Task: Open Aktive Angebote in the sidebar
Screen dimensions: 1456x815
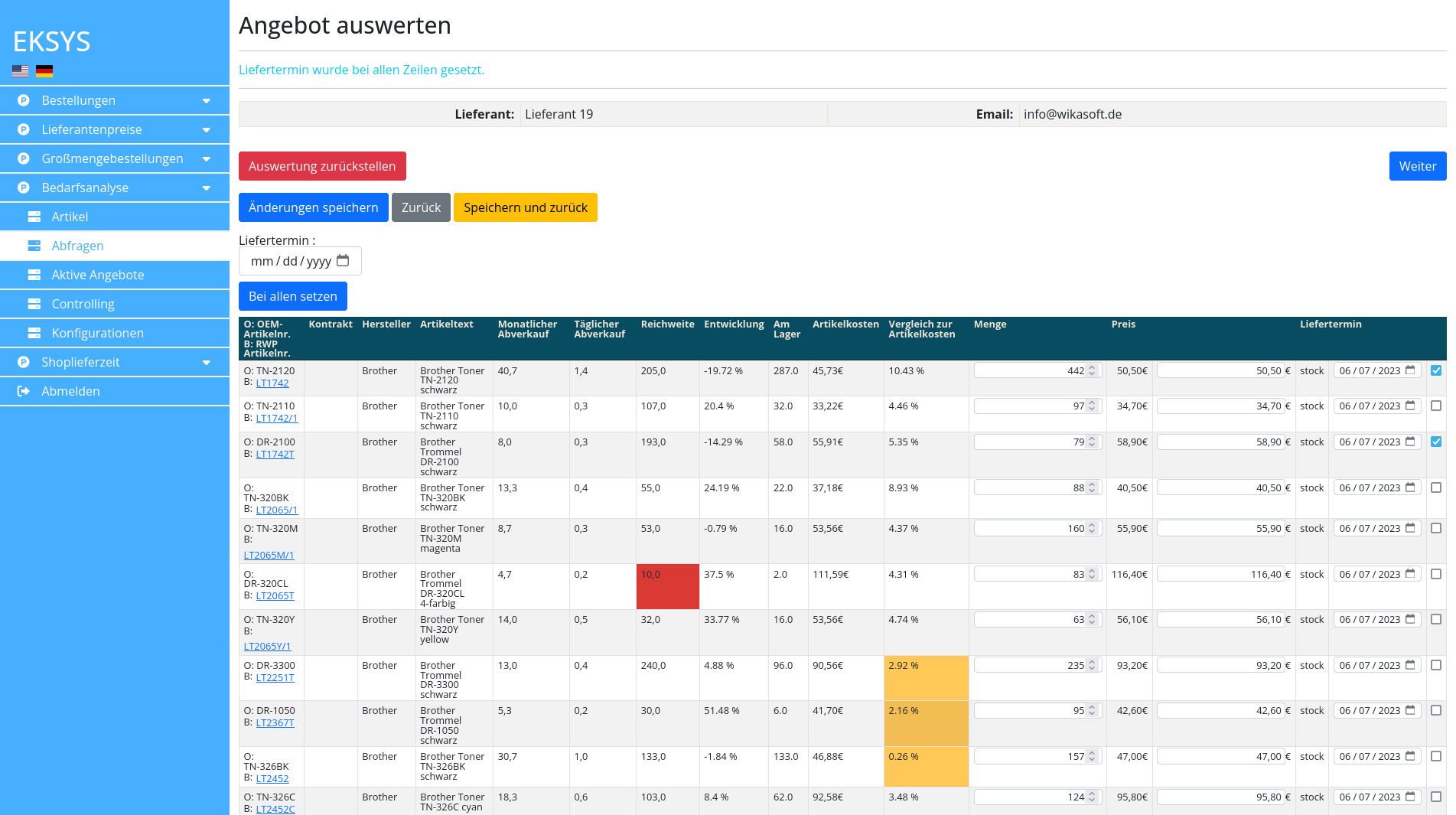Action: pos(97,275)
